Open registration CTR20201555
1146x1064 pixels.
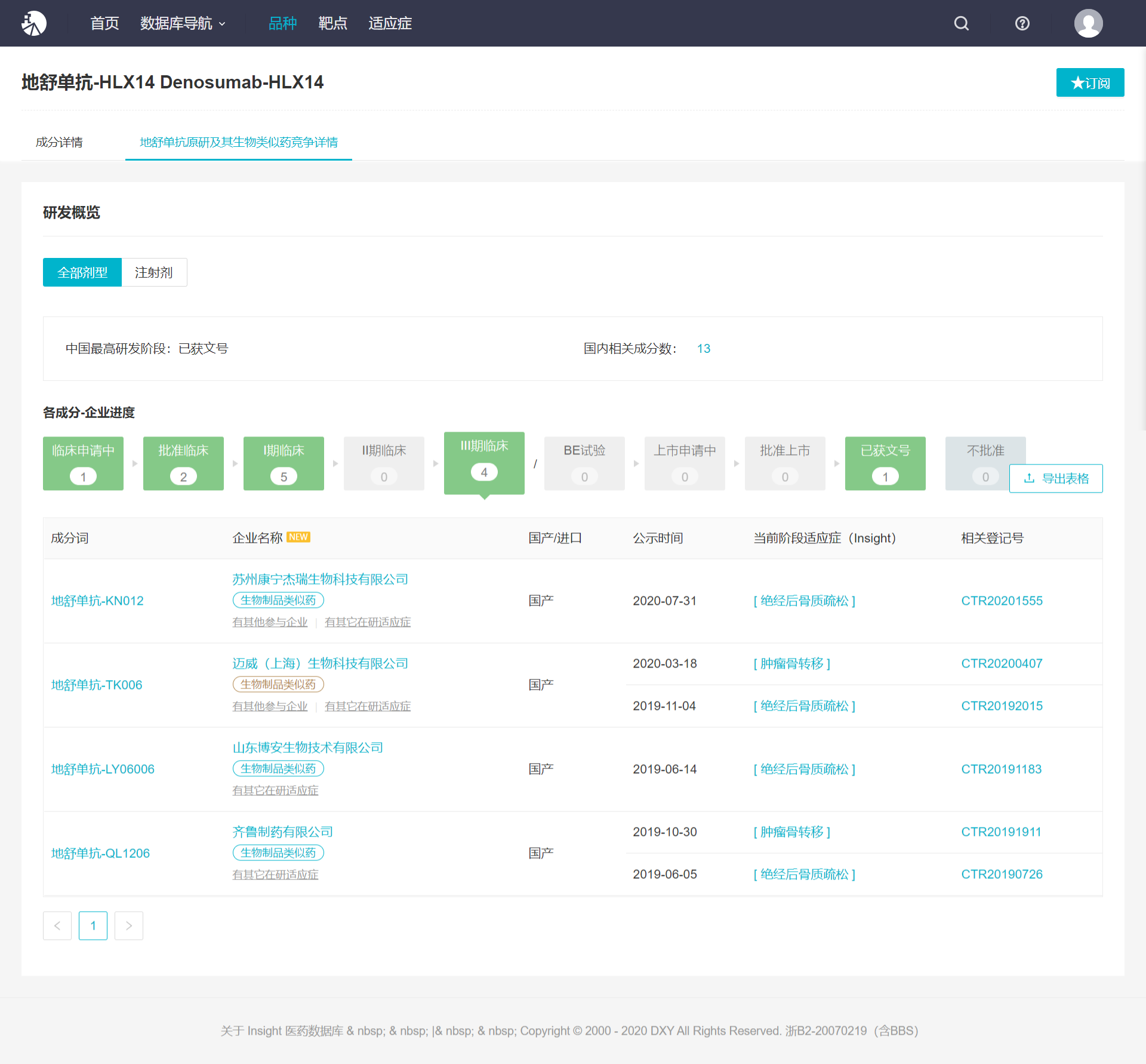coord(1002,601)
